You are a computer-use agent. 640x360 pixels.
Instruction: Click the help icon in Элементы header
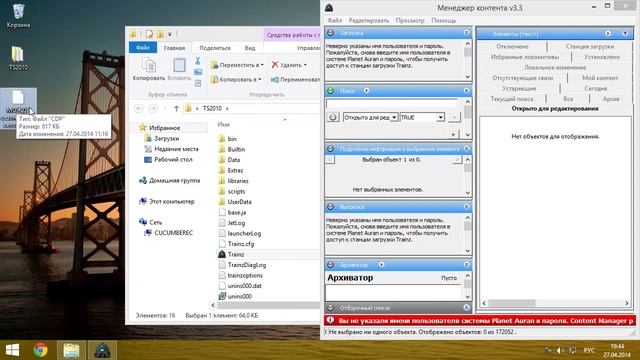[625, 33]
